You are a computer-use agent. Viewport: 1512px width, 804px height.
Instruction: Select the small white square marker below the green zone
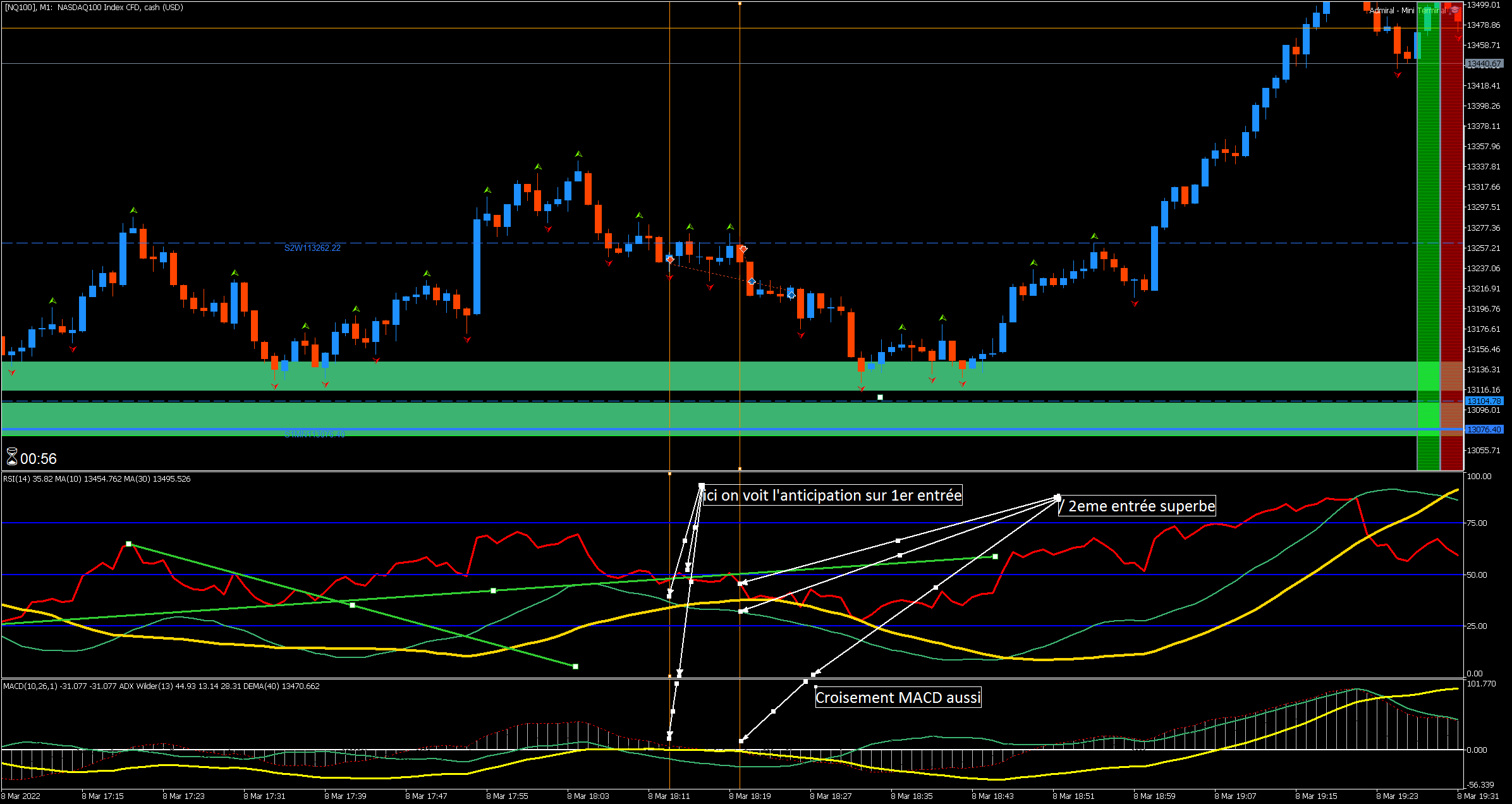tap(880, 397)
